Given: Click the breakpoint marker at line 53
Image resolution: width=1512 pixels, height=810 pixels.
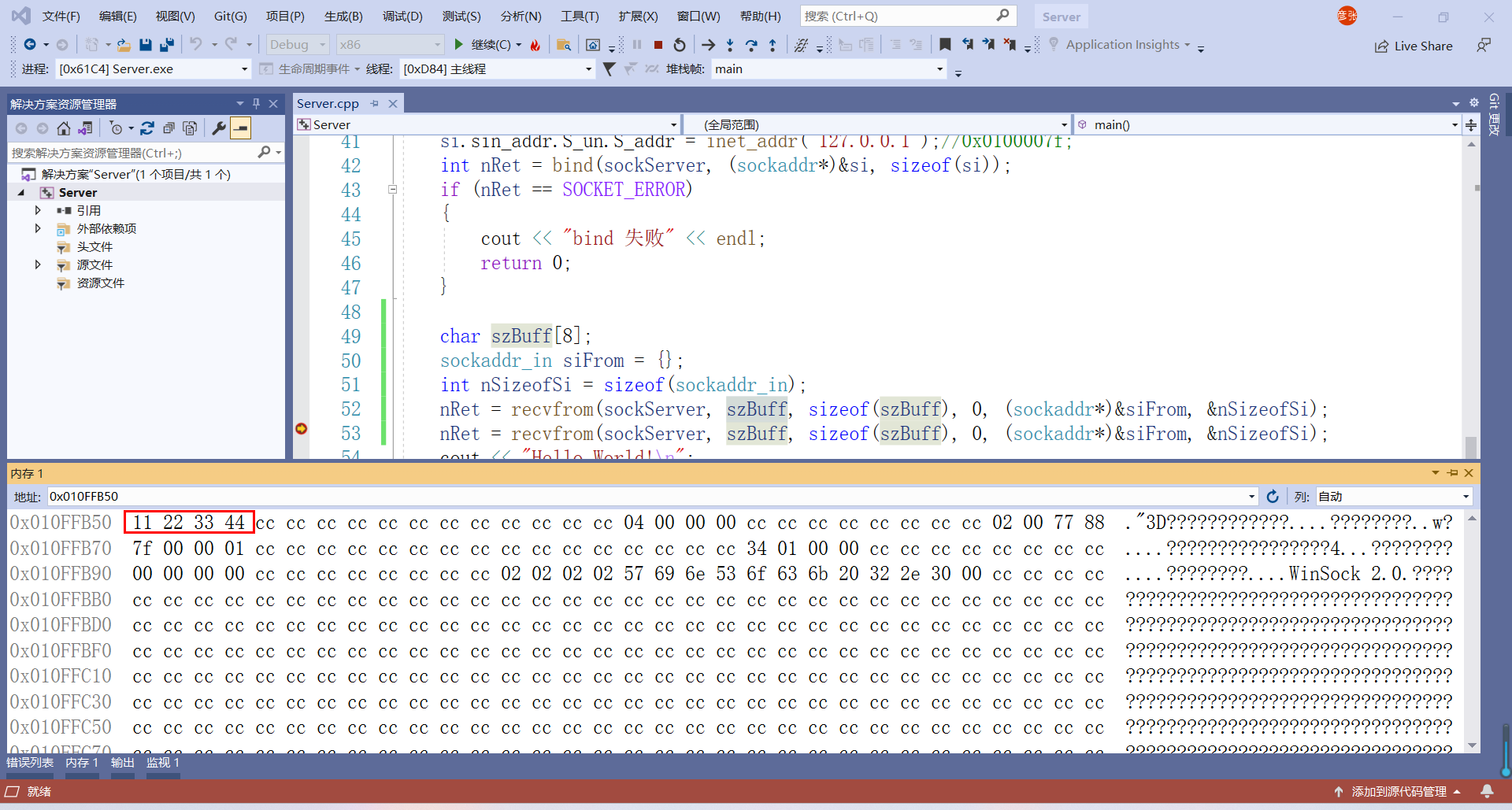Looking at the screenshot, I should point(301,428).
